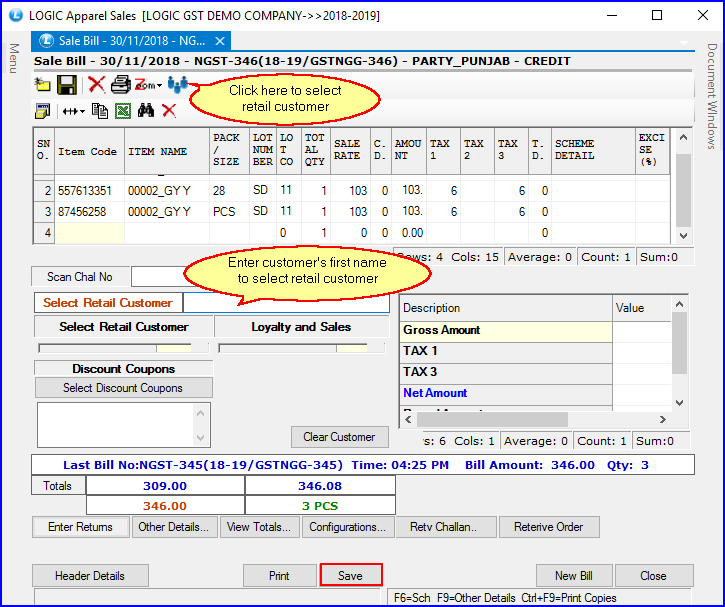Viewport: 725px width, 607px height.
Task: Click the SCHEME DETAIL column header
Action: (x=593, y=152)
